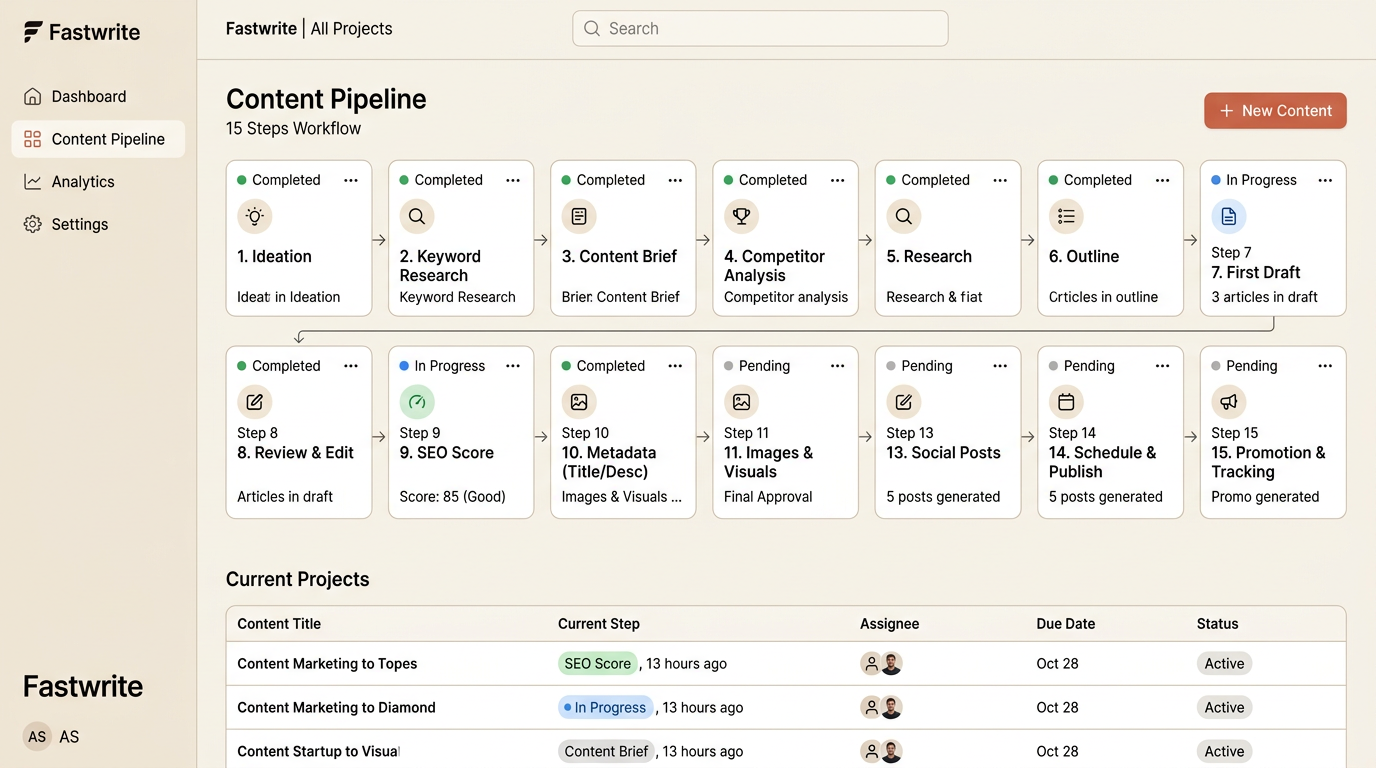Image resolution: width=1376 pixels, height=768 pixels.
Task: Open Settings in the sidebar
Action: point(98,224)
